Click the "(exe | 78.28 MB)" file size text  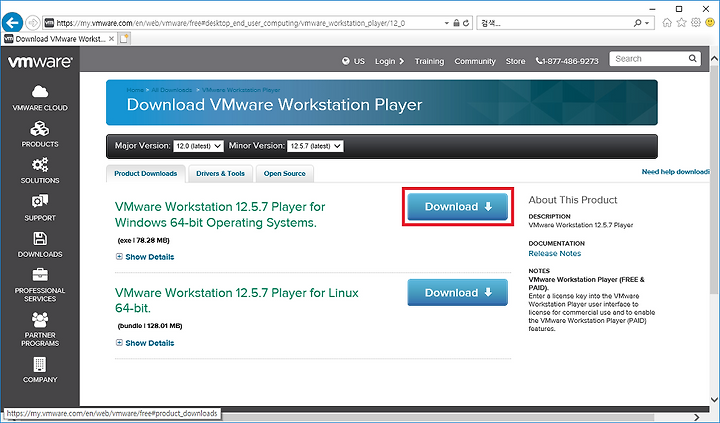point(144,240)
